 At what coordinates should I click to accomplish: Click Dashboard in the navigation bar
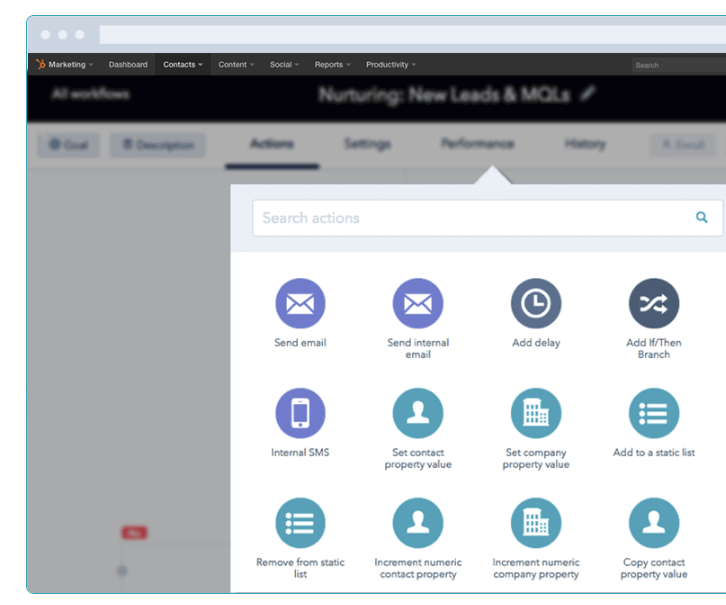pos(128,65)
